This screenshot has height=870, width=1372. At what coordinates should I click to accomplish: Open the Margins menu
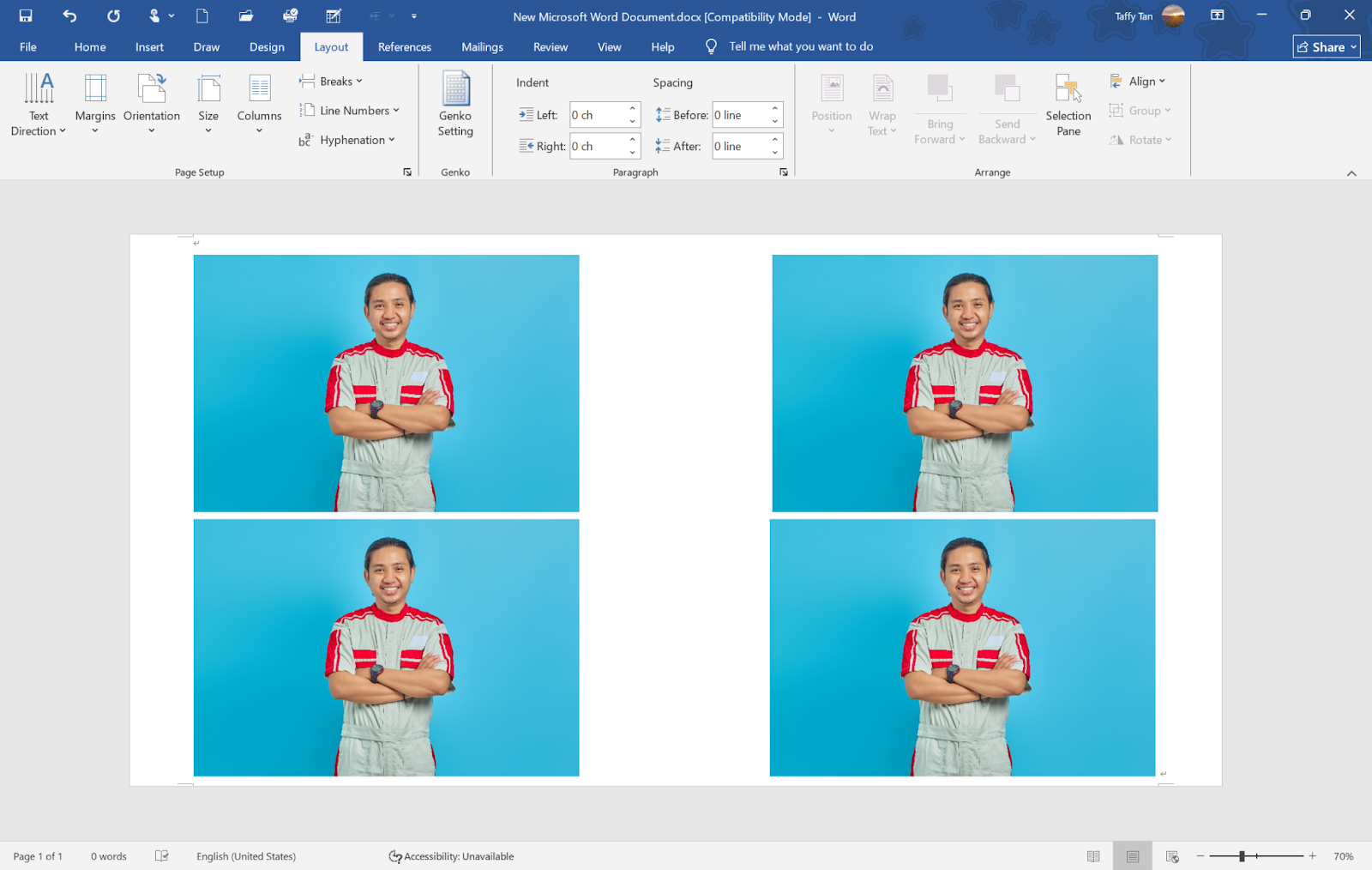95,106
